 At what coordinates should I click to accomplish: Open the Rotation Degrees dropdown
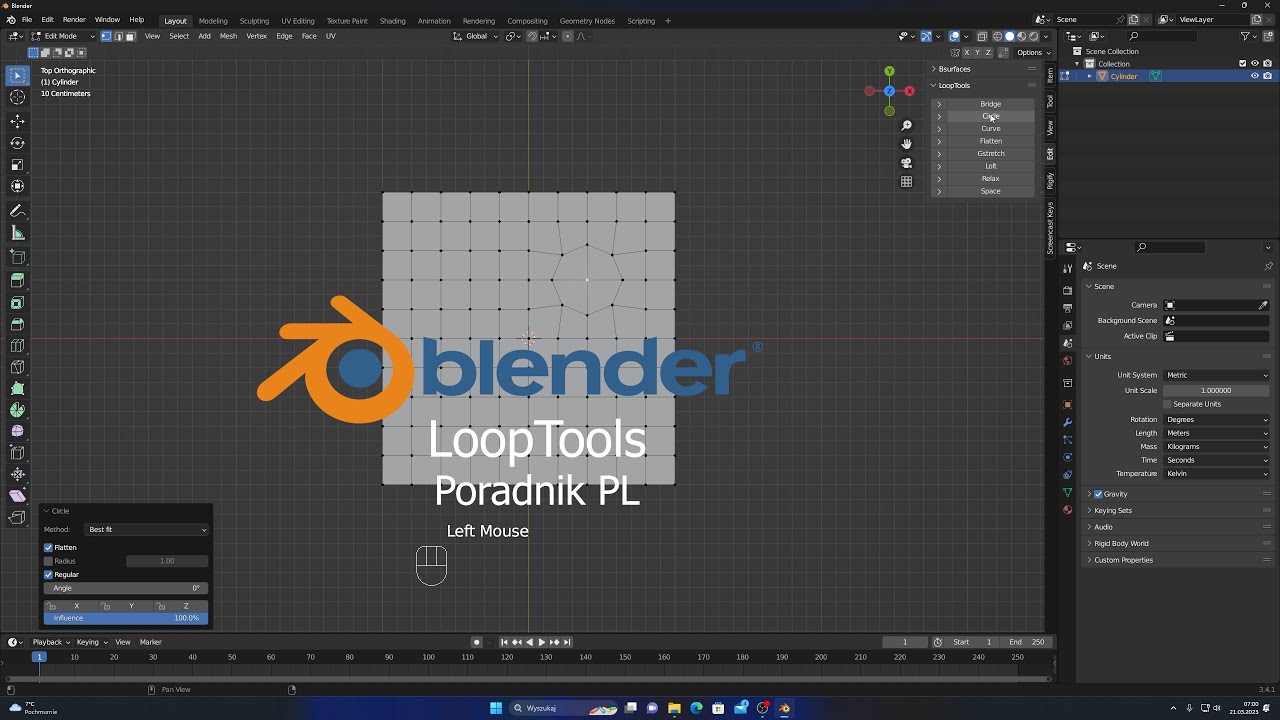pyautogui.click(x=1217, y=420)
